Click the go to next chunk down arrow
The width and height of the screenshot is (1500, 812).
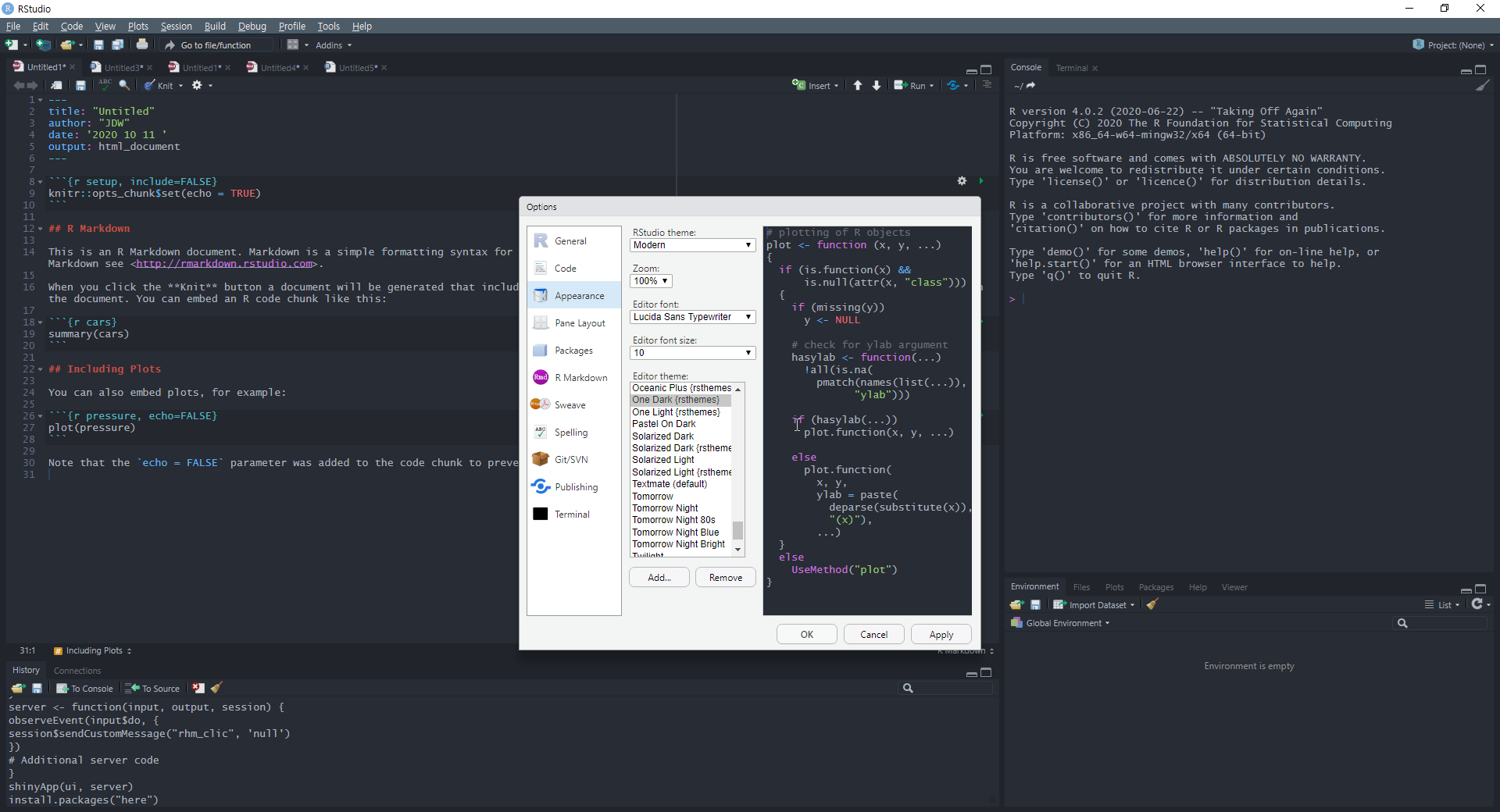click(877, 85)
